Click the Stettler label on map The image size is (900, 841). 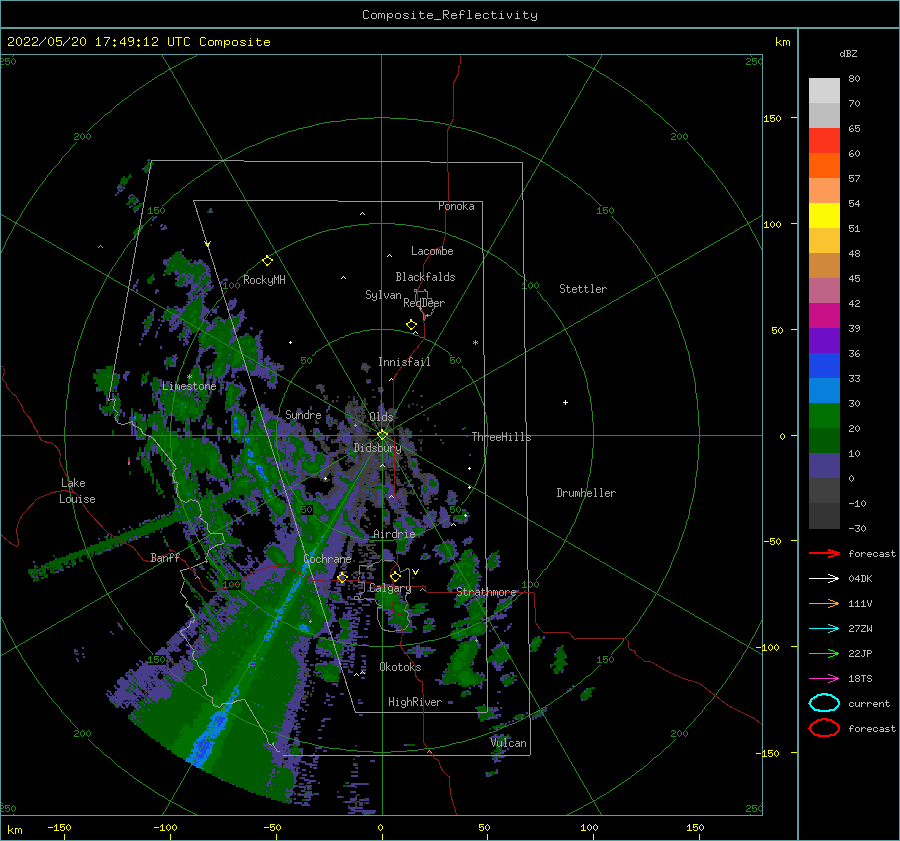(x=583, y=289)
